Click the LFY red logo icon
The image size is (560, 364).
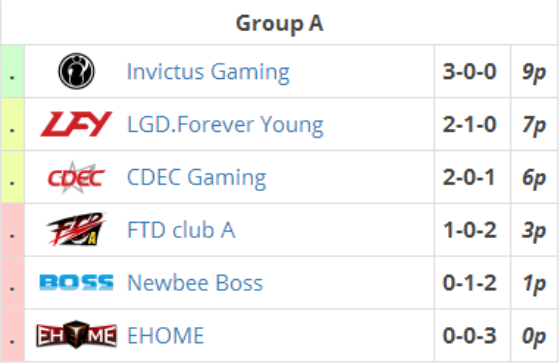[x=76, y=124]
